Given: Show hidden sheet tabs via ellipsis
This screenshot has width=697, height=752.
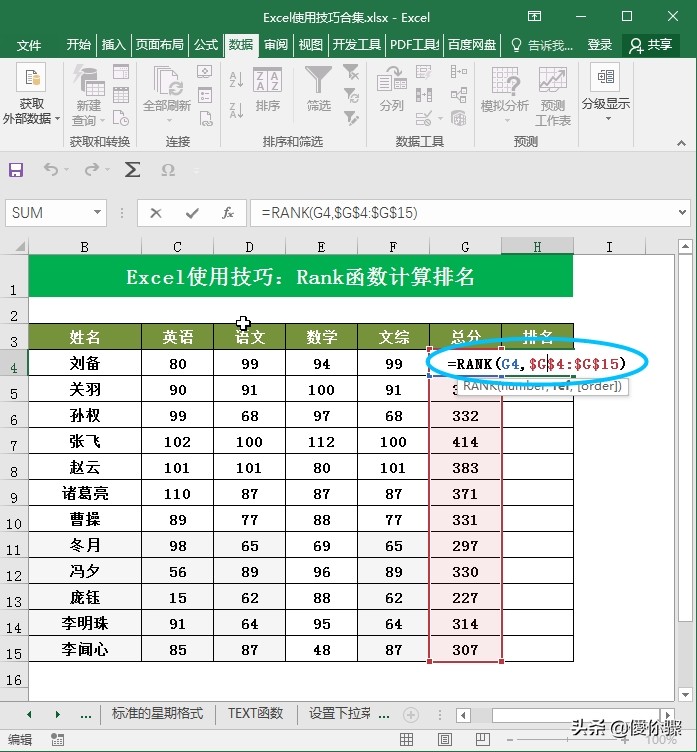Looking at the screenshot, I should (x=86, y=715).
